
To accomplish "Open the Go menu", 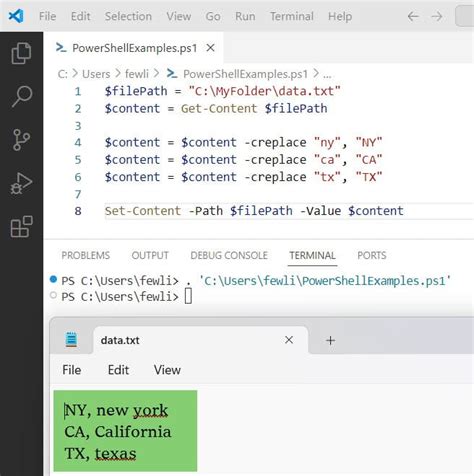I will [213, 16].
